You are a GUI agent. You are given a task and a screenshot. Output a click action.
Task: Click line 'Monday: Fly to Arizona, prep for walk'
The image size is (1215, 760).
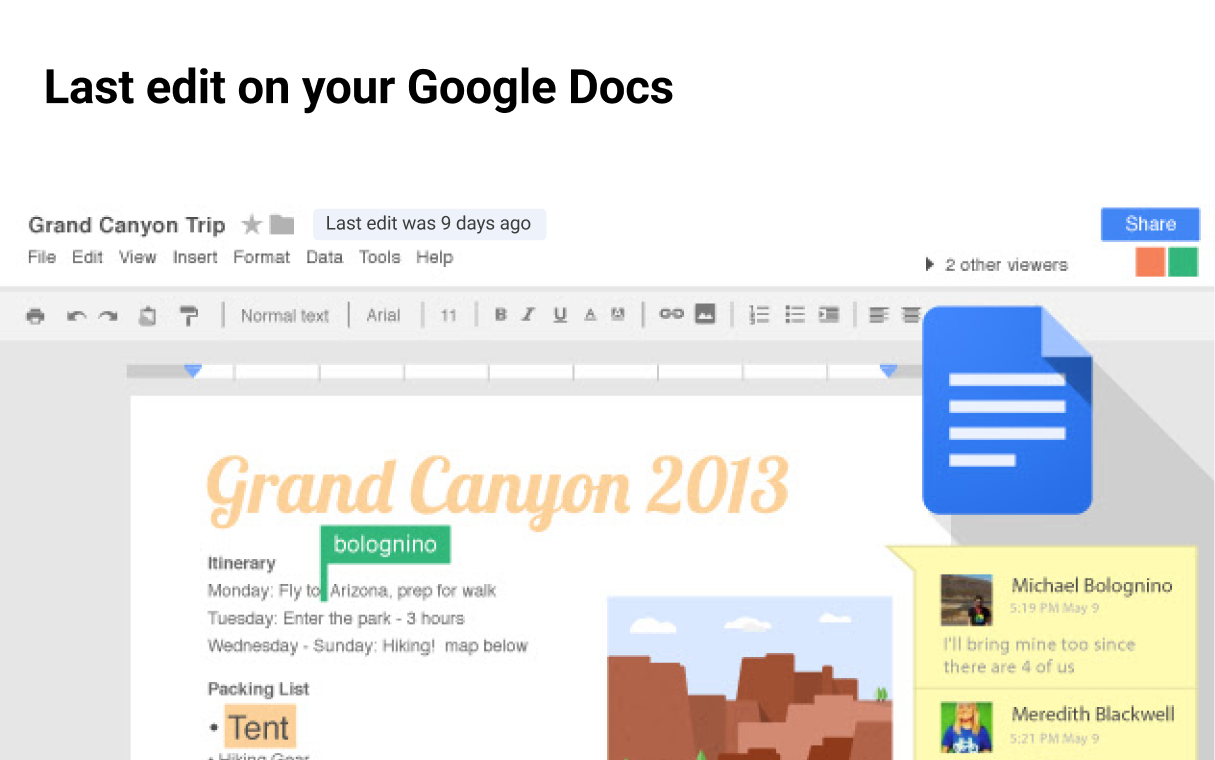tap(352, 590)
